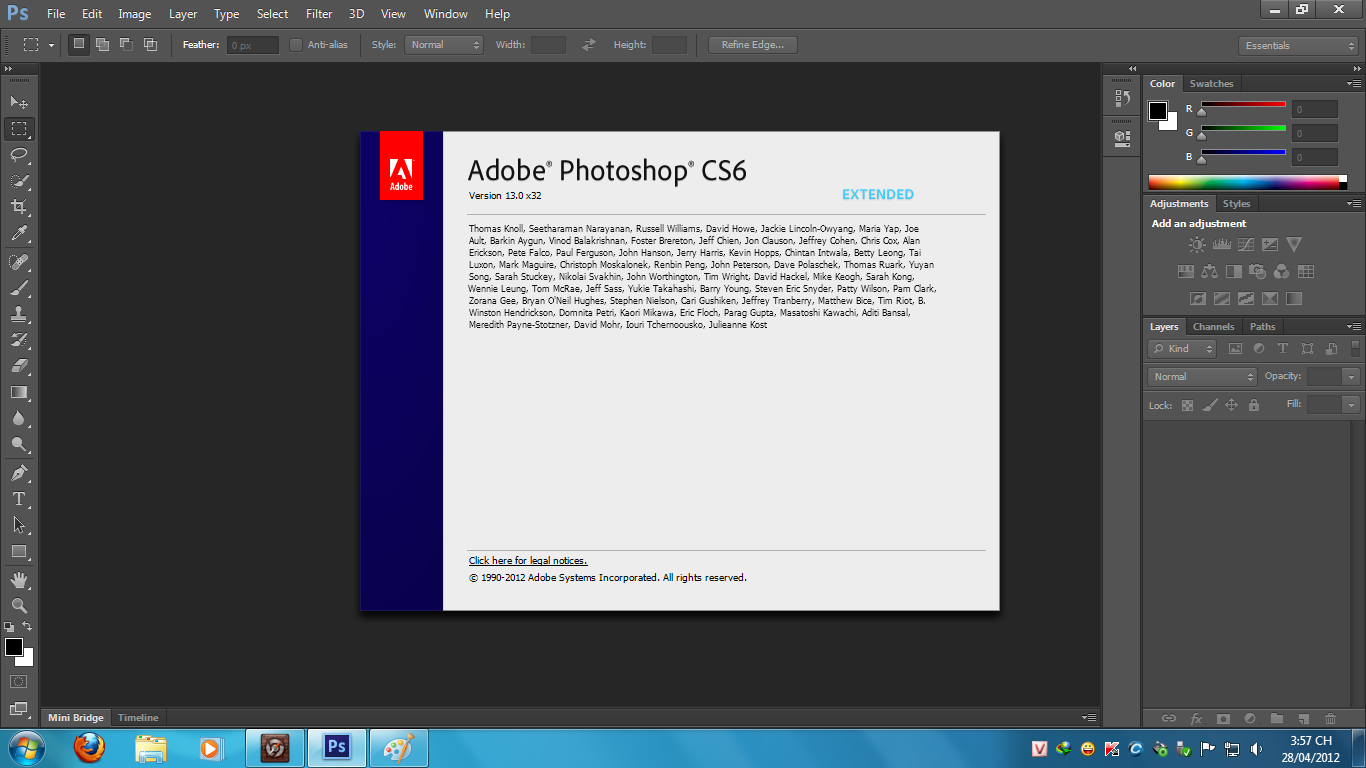Create a Gradient Map adjustment
The width and height of the screenshot is (1366, 768).
point(1293,298)
